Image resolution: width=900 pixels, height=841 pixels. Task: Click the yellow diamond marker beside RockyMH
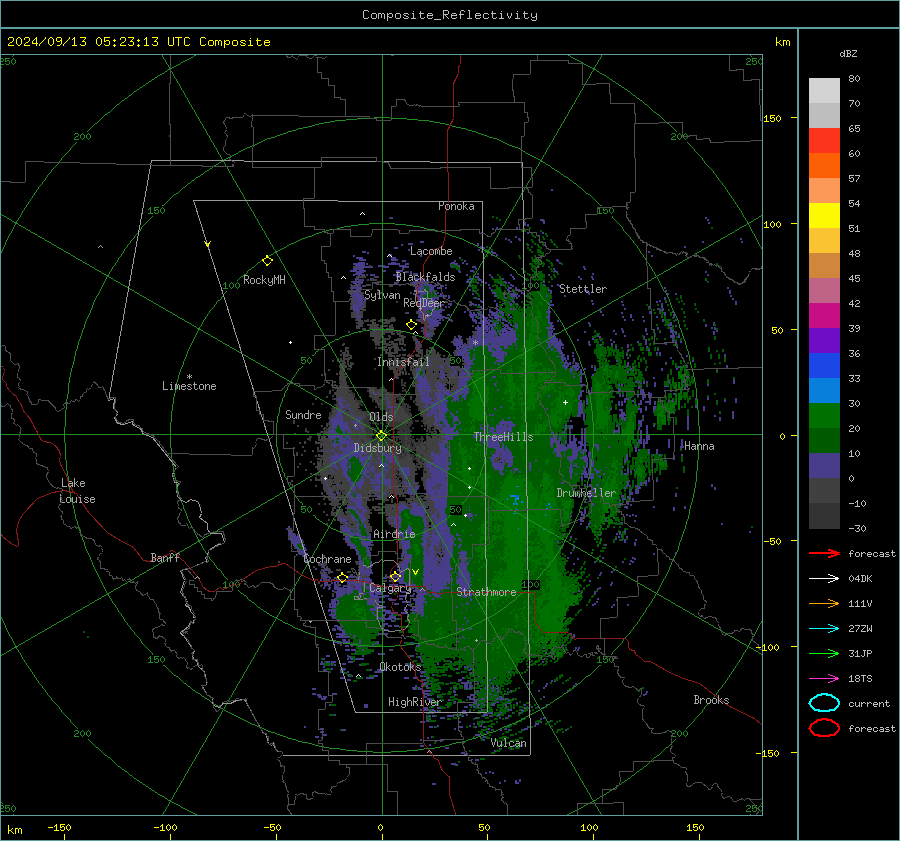[267, 261]
